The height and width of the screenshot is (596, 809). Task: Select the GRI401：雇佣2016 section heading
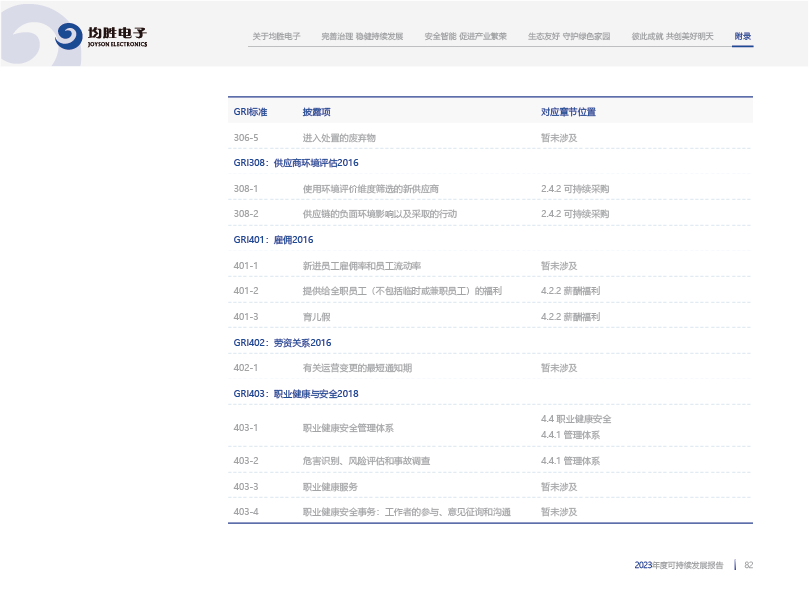273,240
